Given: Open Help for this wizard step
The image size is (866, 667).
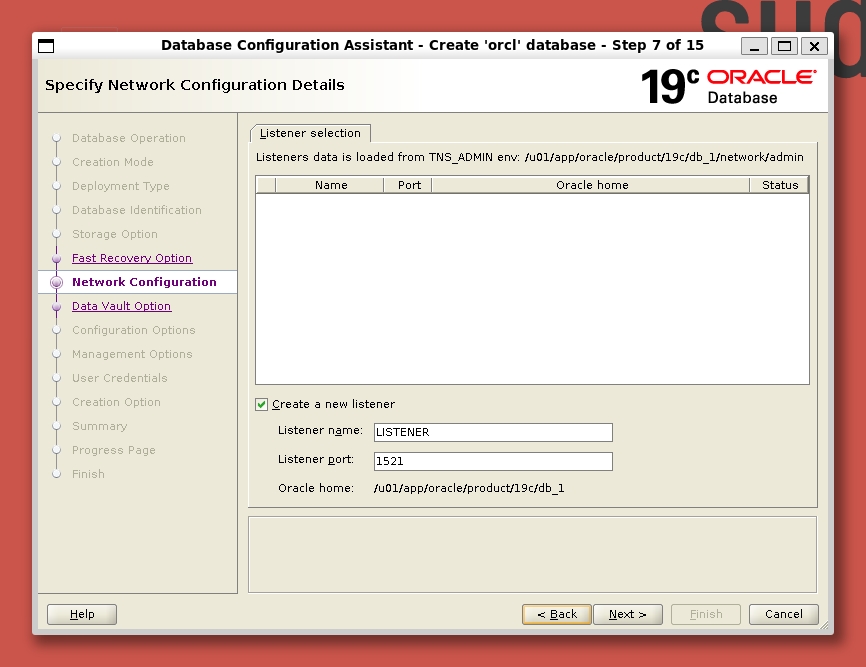Looking at the screenshot, I should click(x=82, y=614).
